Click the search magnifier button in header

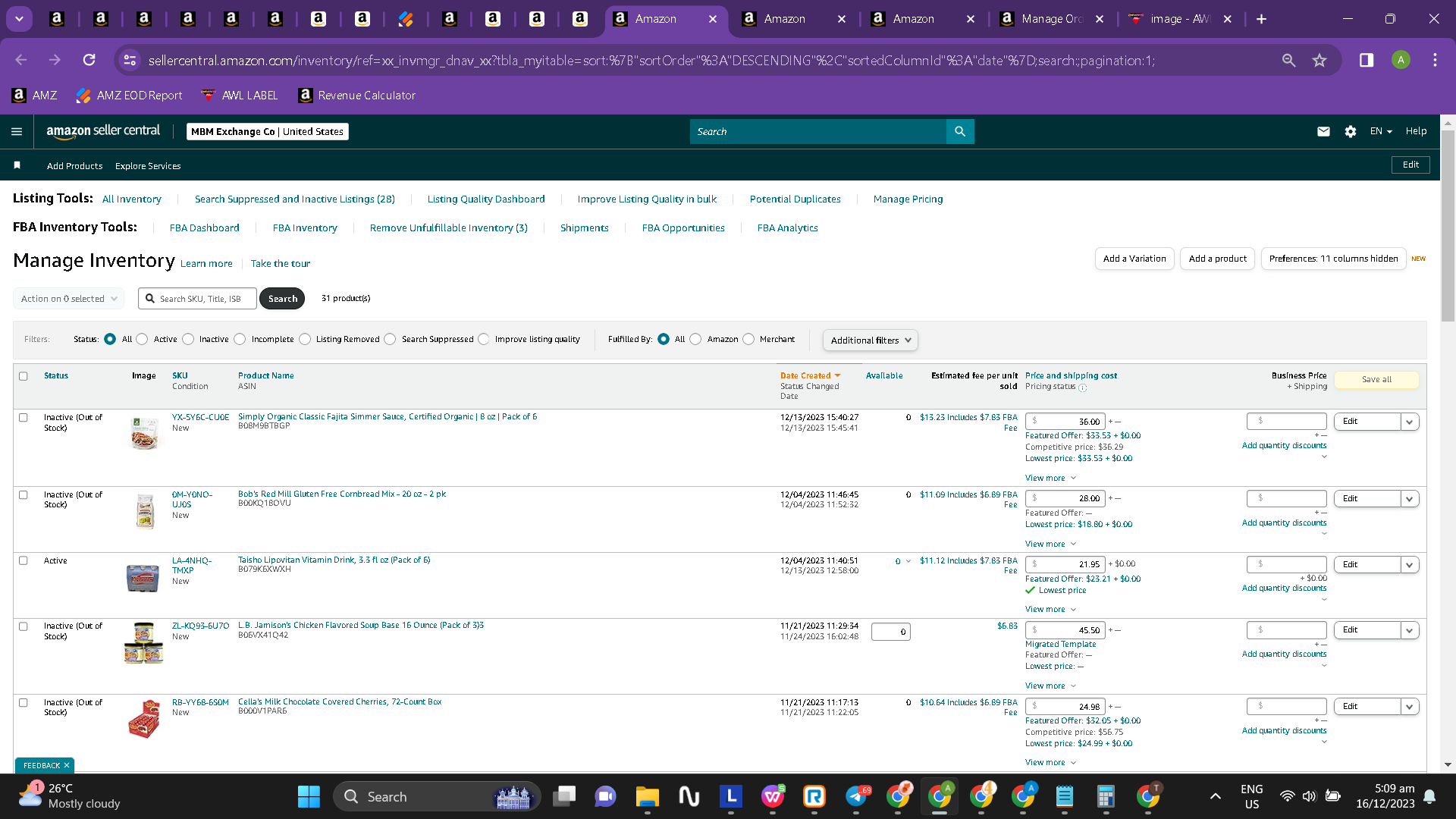pyautogui.click(x=960, y=131)
